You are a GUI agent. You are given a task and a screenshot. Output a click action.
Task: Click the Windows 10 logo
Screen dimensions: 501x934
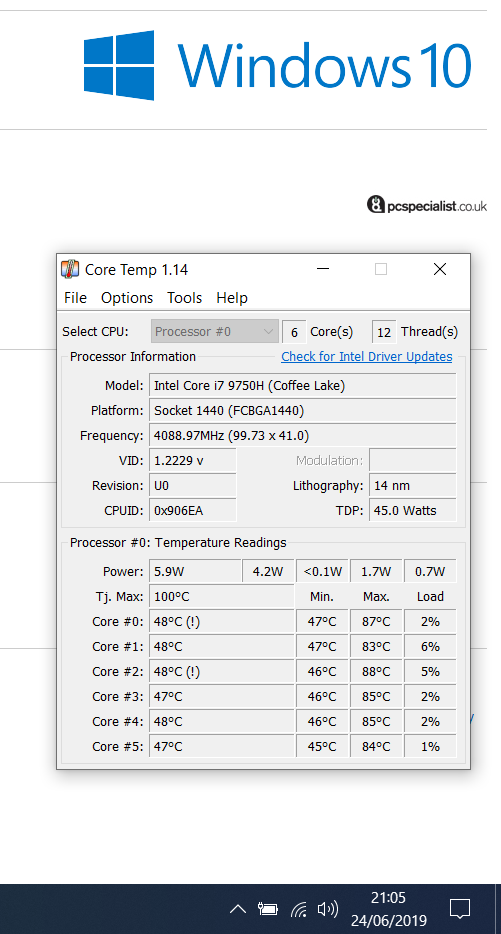pos(278,65)
